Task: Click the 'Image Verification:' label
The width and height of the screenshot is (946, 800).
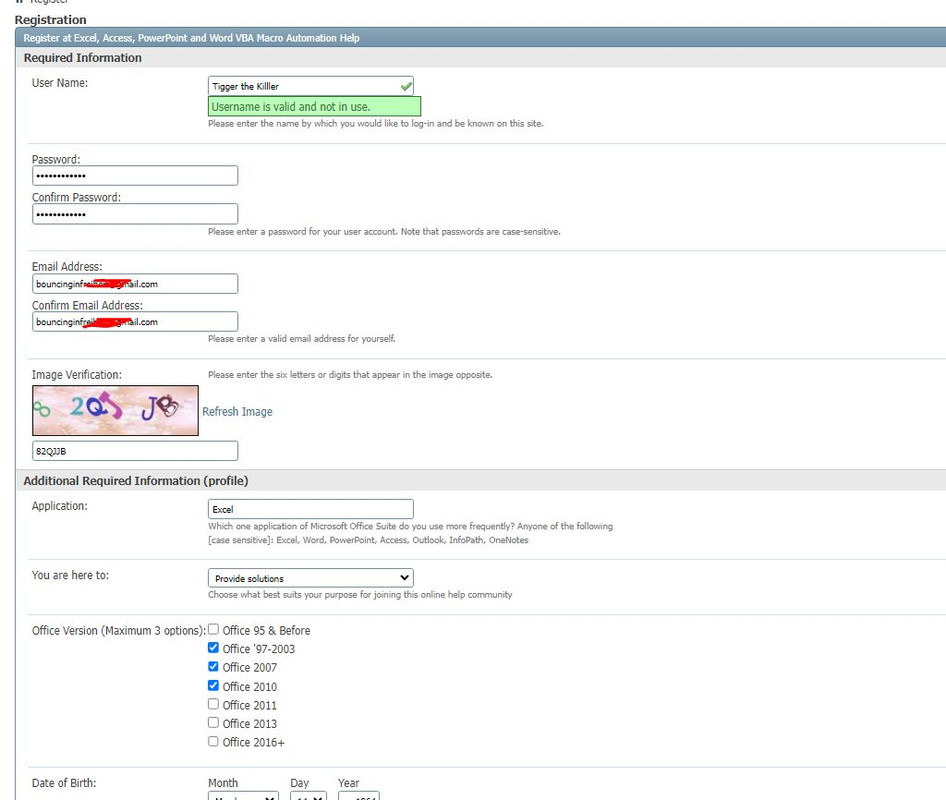Action: pyautogui.click(x=77, y=375)
